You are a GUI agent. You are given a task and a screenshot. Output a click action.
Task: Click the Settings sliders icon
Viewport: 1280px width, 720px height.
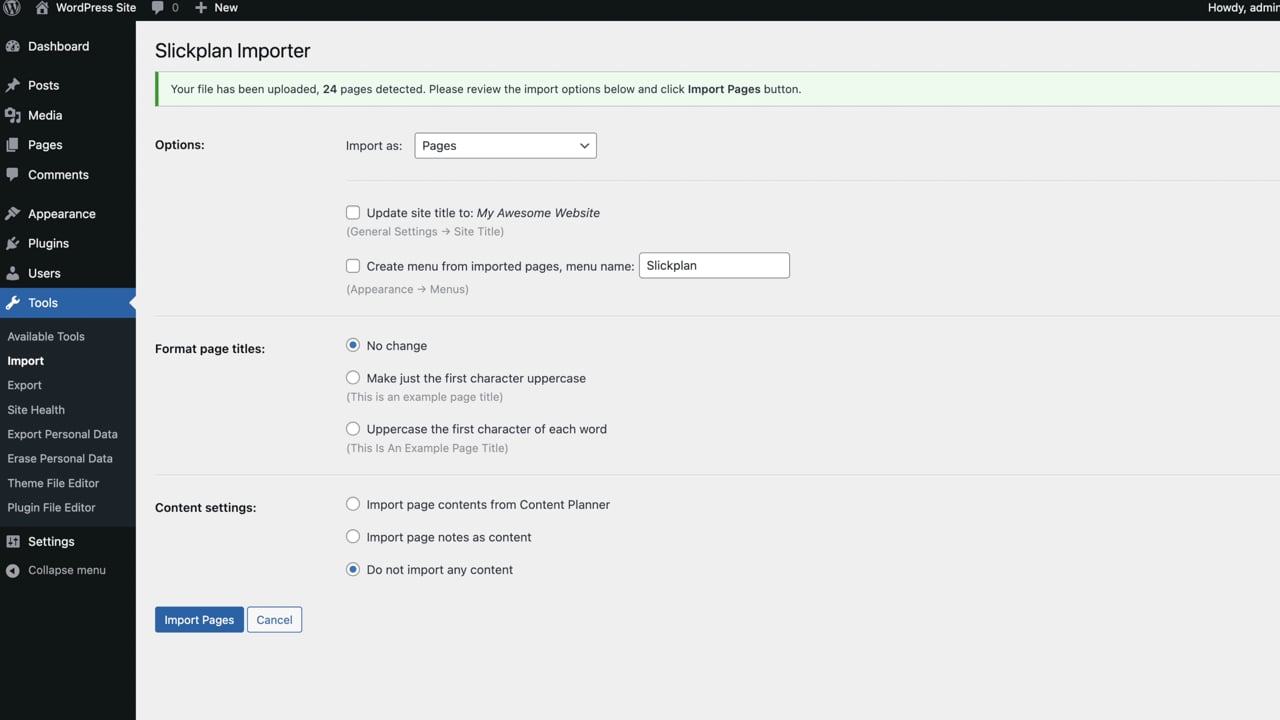click(13, 541)
